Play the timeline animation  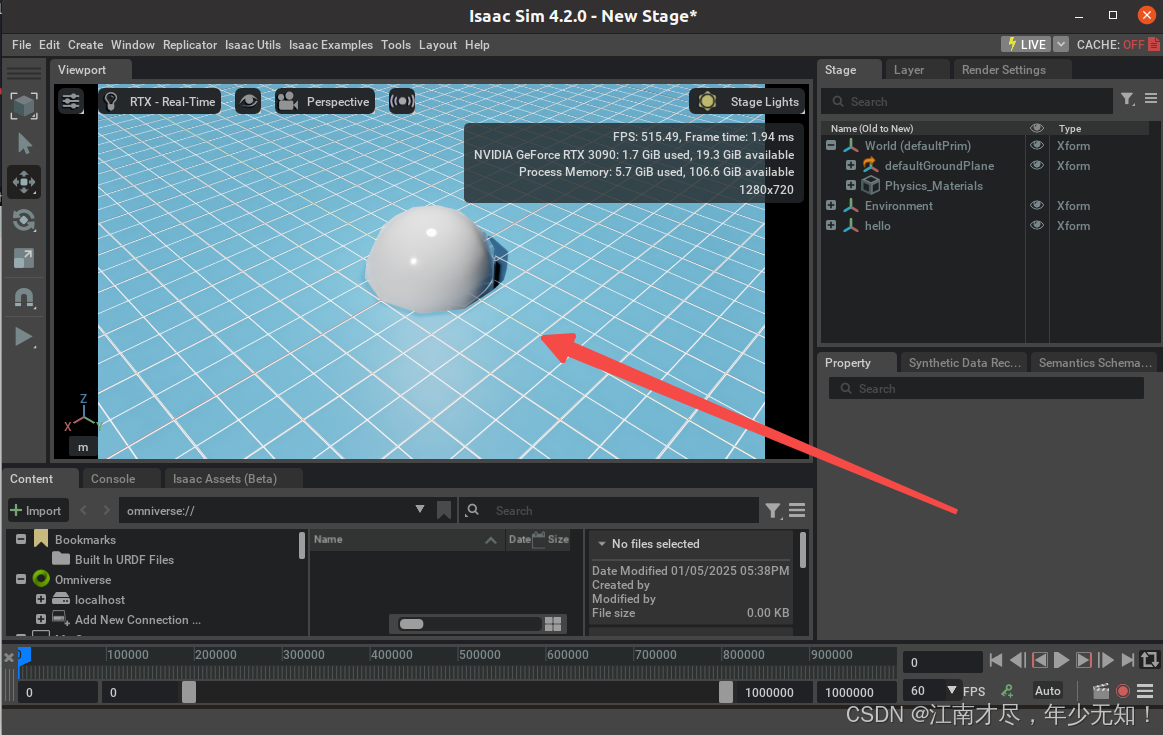[1061, 660]
